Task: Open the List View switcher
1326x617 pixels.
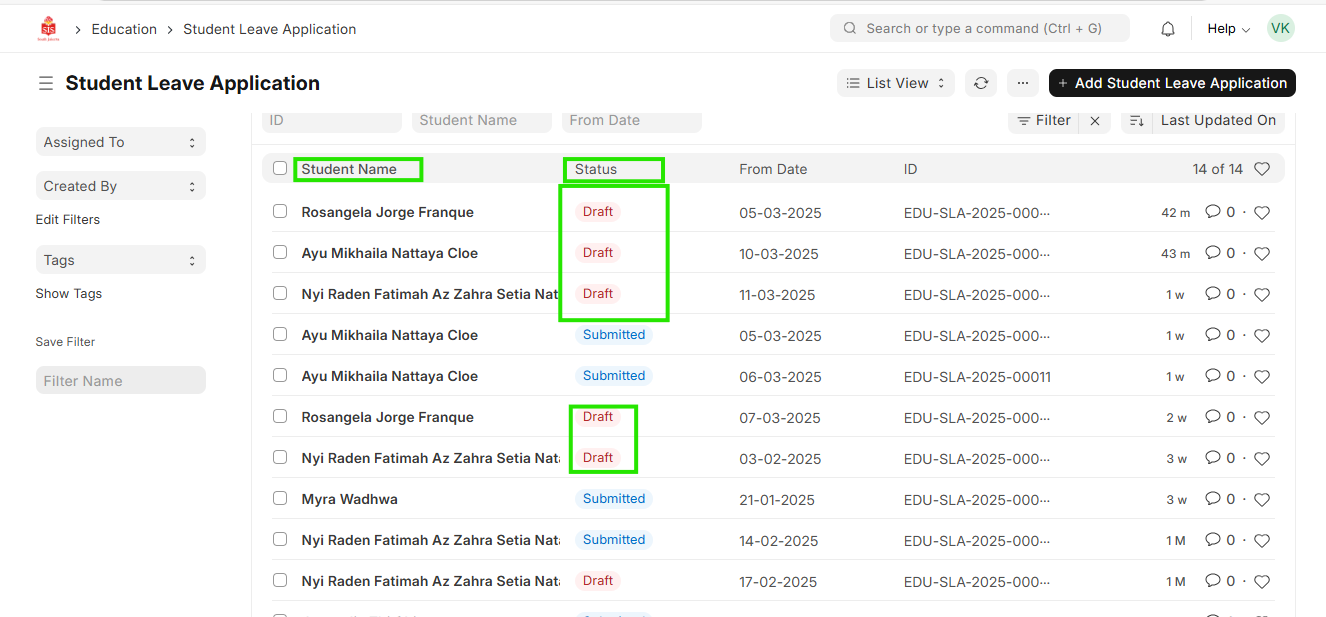Action: click(x=895, y=83)
